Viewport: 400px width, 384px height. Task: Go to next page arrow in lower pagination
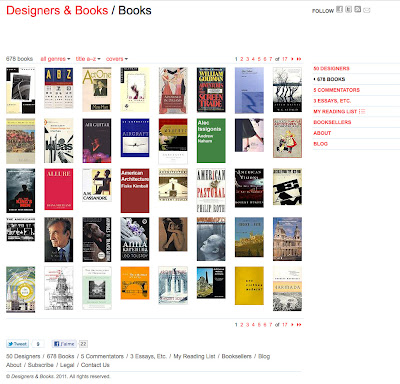coord(292,324)
